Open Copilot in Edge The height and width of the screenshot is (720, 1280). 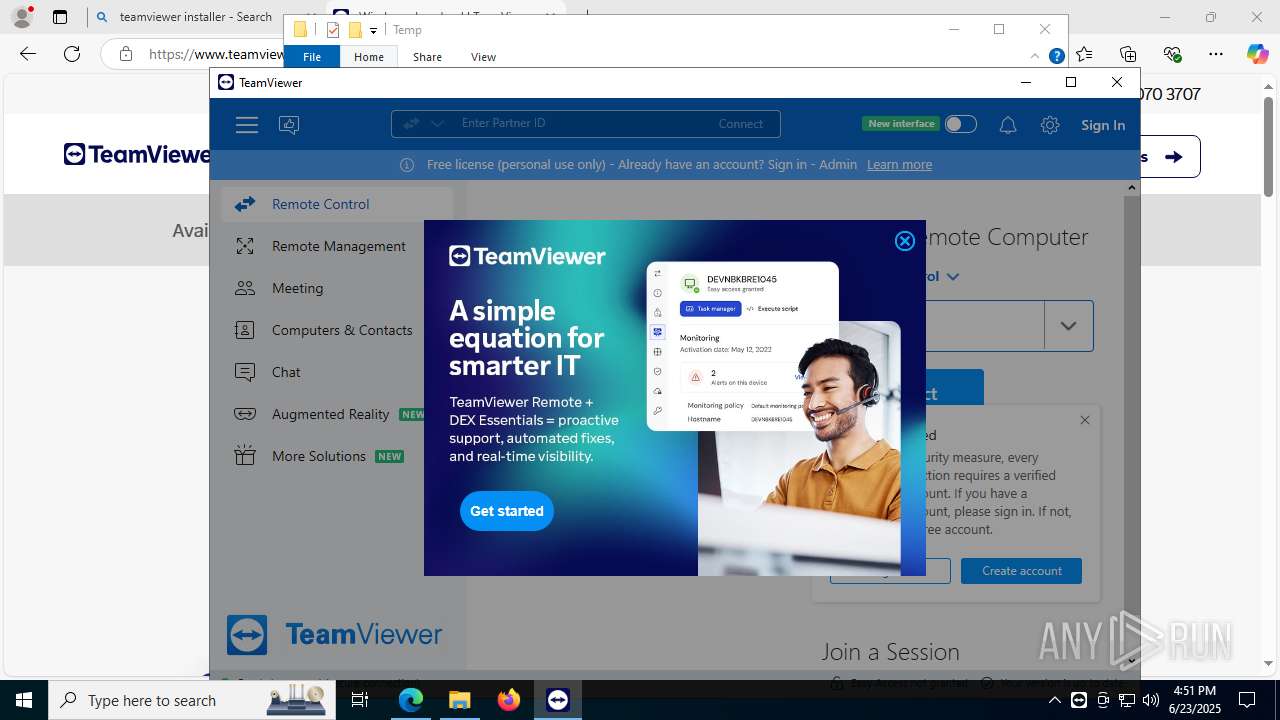[1257, 54]
